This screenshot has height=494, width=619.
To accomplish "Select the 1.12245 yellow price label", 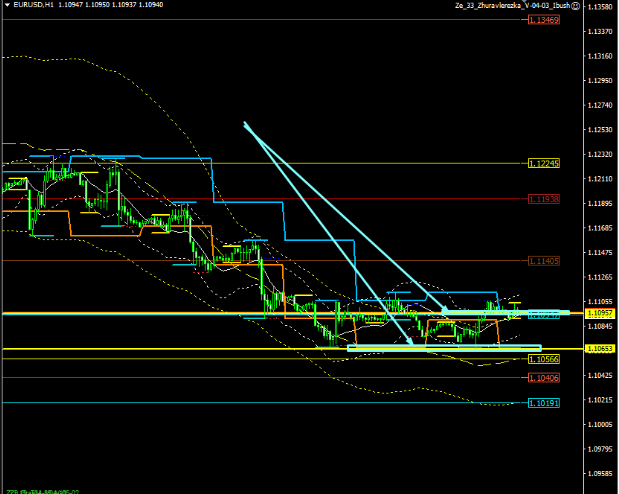I will tap(543, 163).
